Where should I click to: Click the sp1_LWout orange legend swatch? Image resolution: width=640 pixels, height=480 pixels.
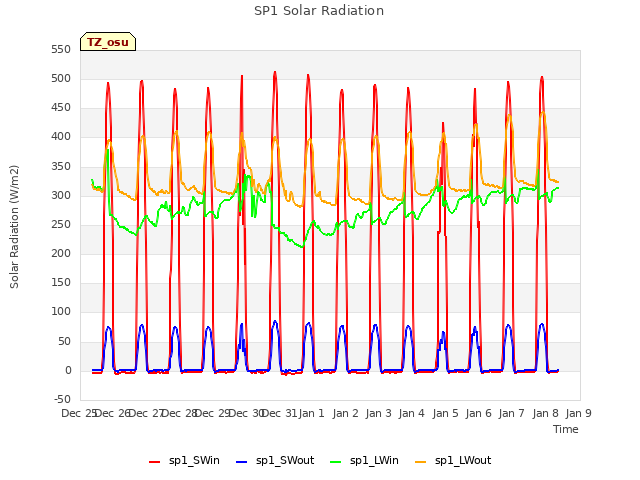pos(420,462)
